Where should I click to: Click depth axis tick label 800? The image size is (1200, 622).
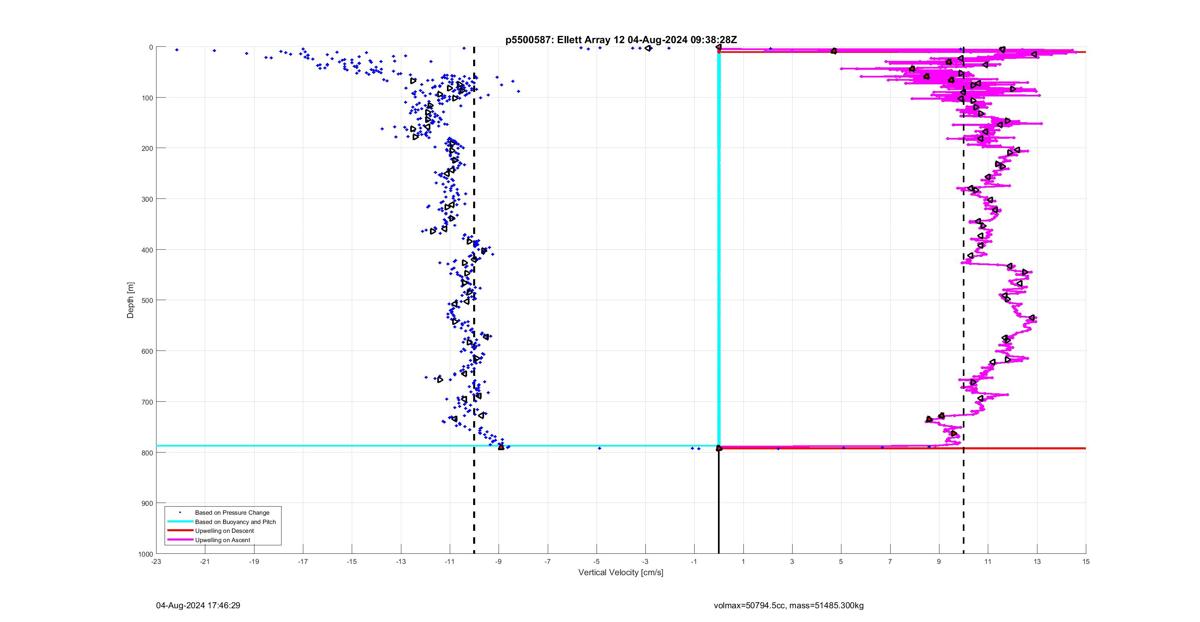[x=146, y=452]
